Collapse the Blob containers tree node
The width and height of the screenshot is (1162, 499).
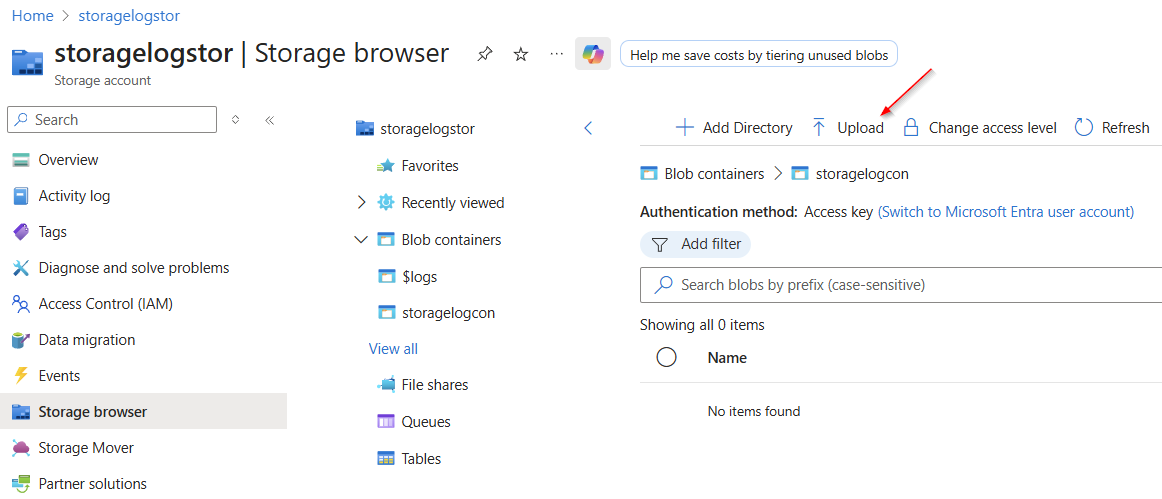point(362,240)
